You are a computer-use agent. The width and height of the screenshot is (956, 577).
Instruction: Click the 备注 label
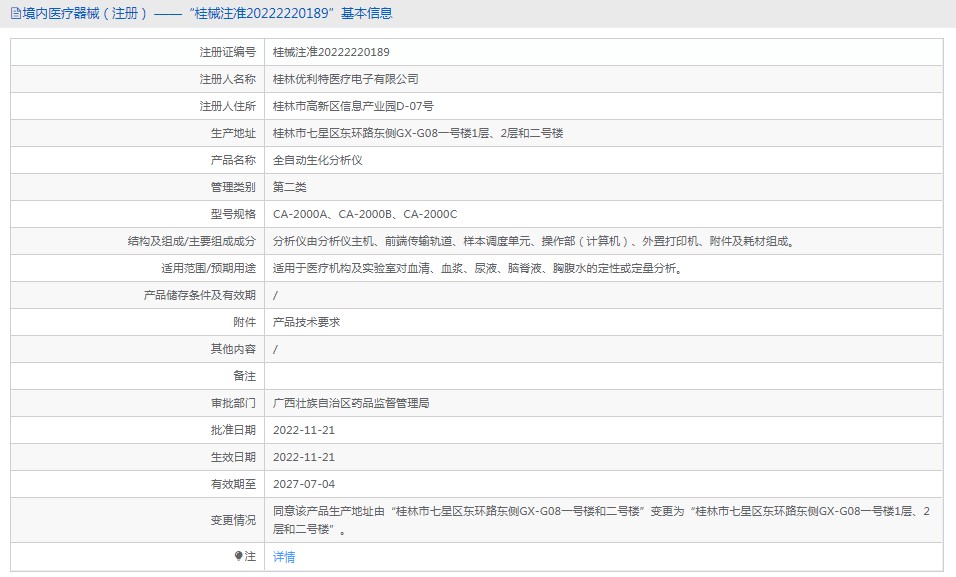244,376
